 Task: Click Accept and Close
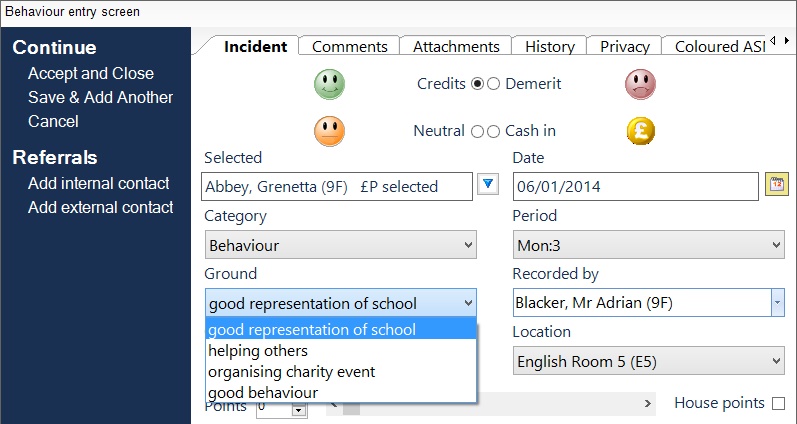(x=91, y=73)
